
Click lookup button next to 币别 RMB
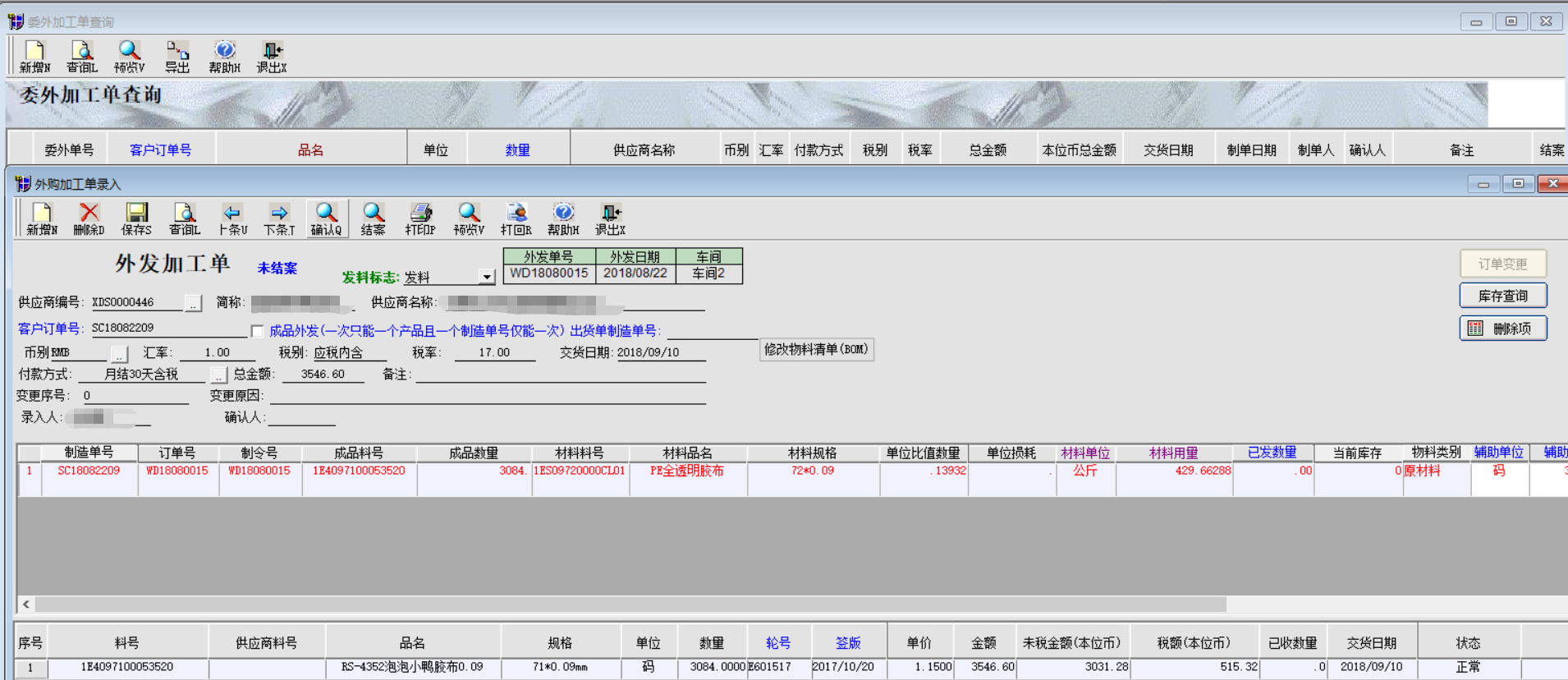click(x=120, y=353)
